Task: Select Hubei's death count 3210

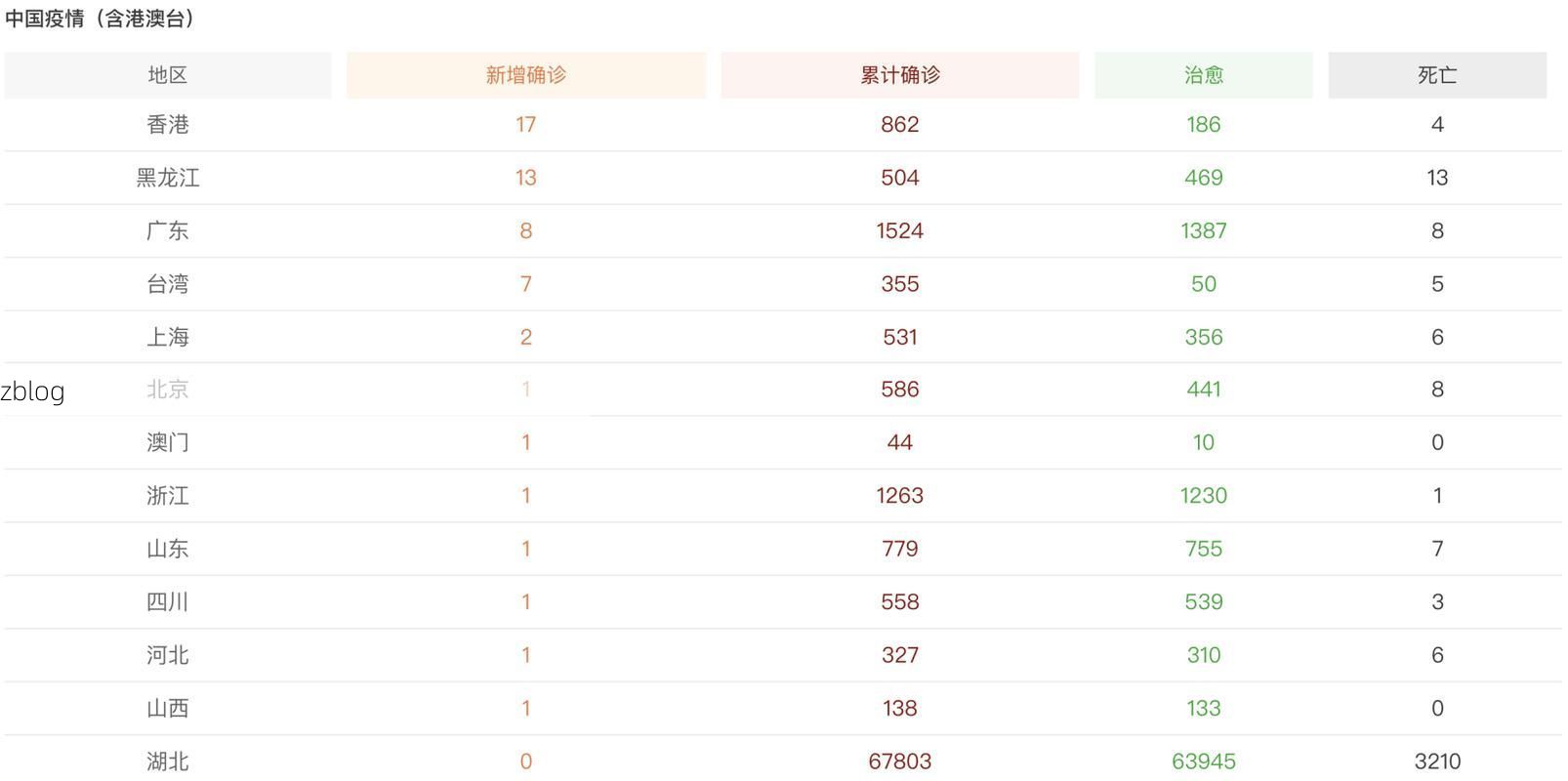Action: 1436,761
